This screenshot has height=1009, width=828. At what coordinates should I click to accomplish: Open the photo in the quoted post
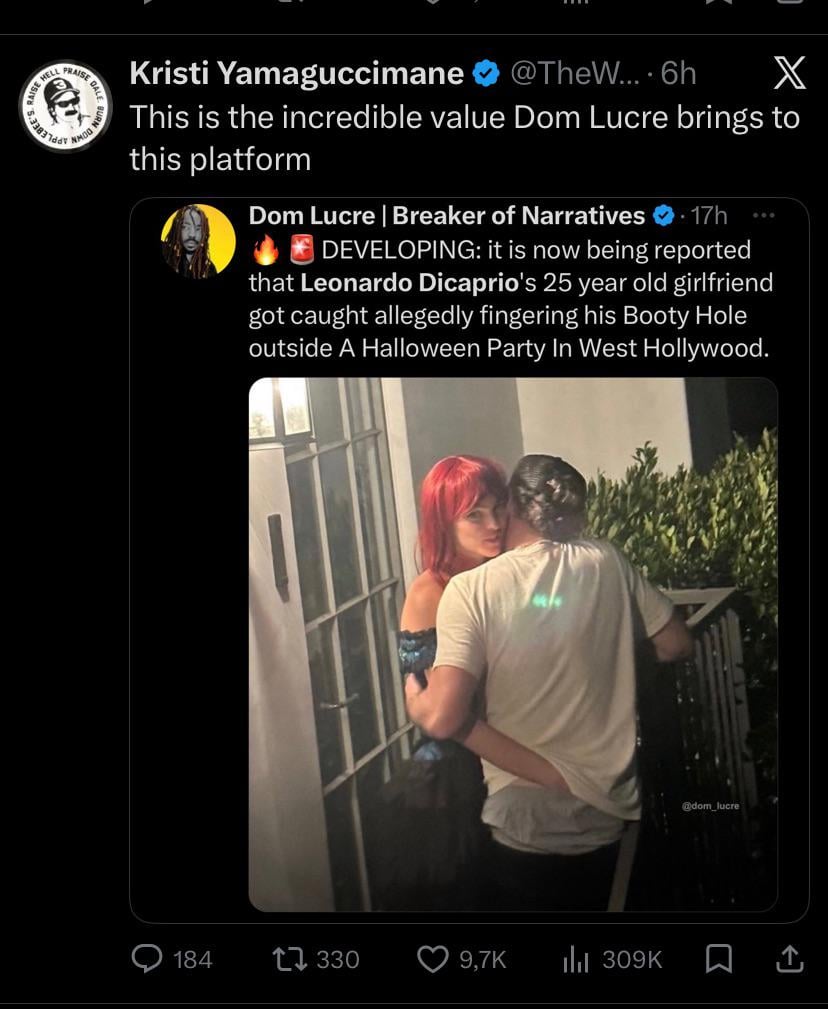click(513, 644)
